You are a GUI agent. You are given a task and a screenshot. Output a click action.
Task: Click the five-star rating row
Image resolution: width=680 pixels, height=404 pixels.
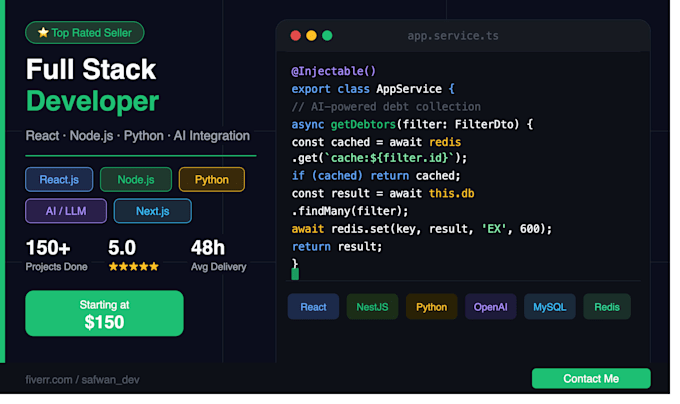pyautogui.click(x=134, y=267)
